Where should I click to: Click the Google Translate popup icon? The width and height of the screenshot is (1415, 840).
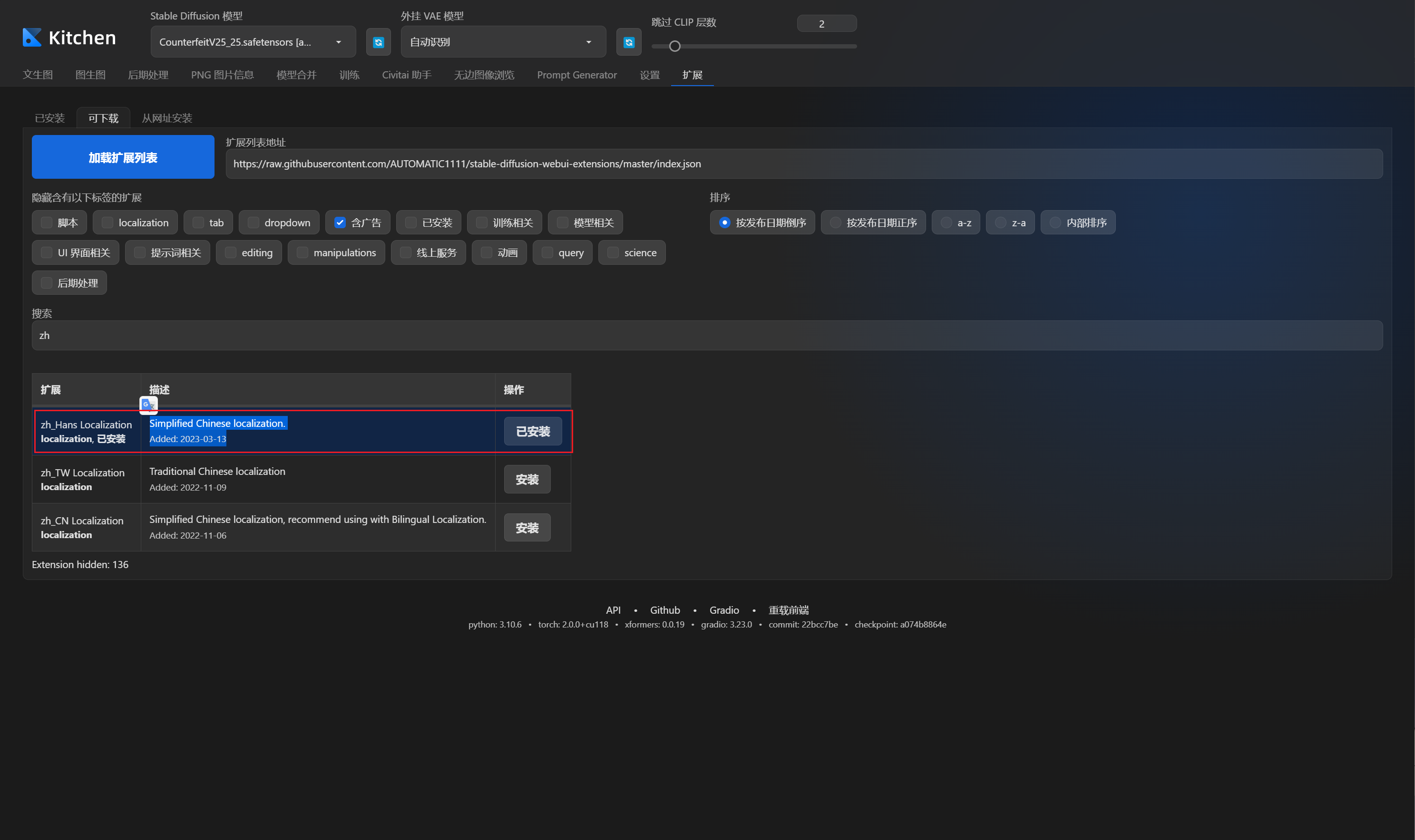pyautogui.click(x=148, y=405)
